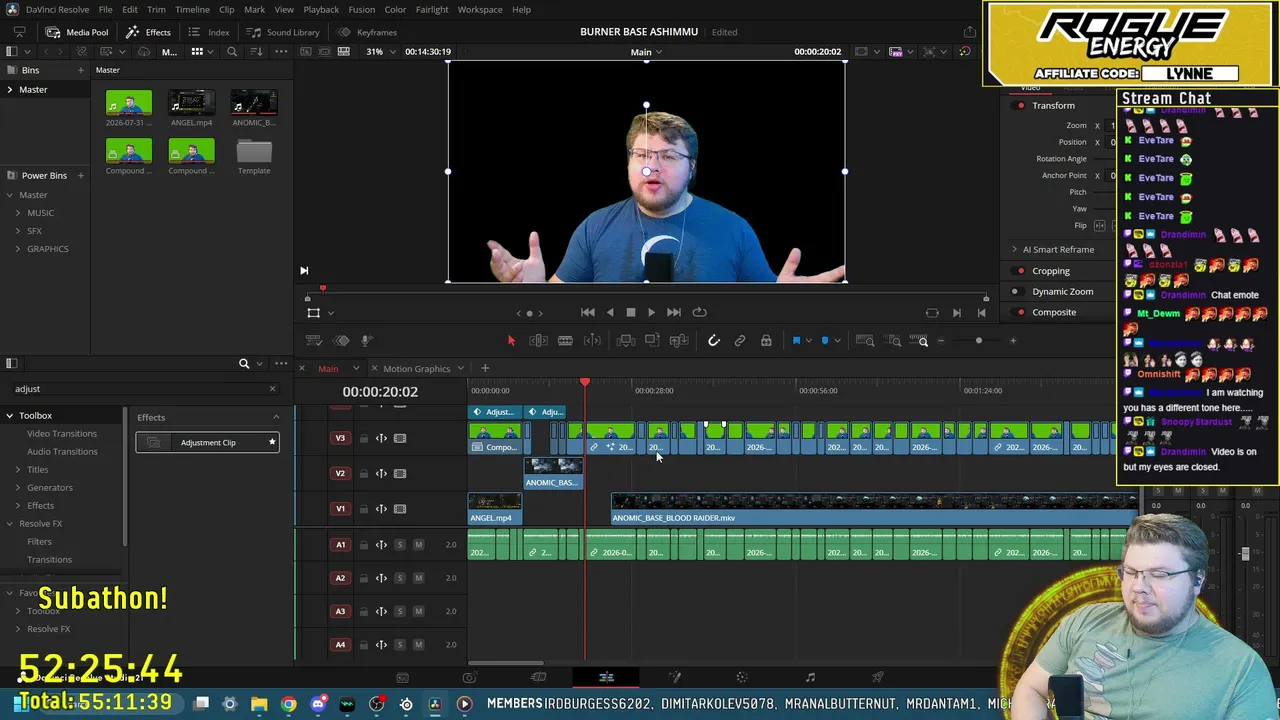Open the viewer zoom 31% dropdown
This screenshot has width=1280, height=720.
(380, 52)
